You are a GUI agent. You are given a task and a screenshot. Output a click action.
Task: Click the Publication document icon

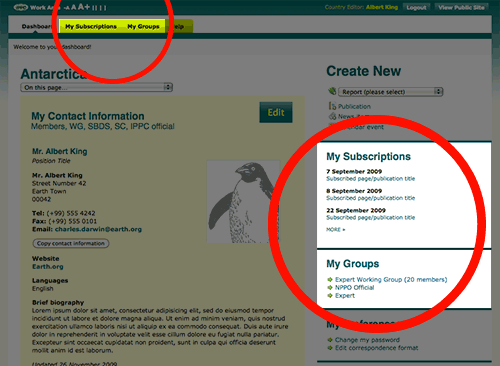click(x=332, y=106)
